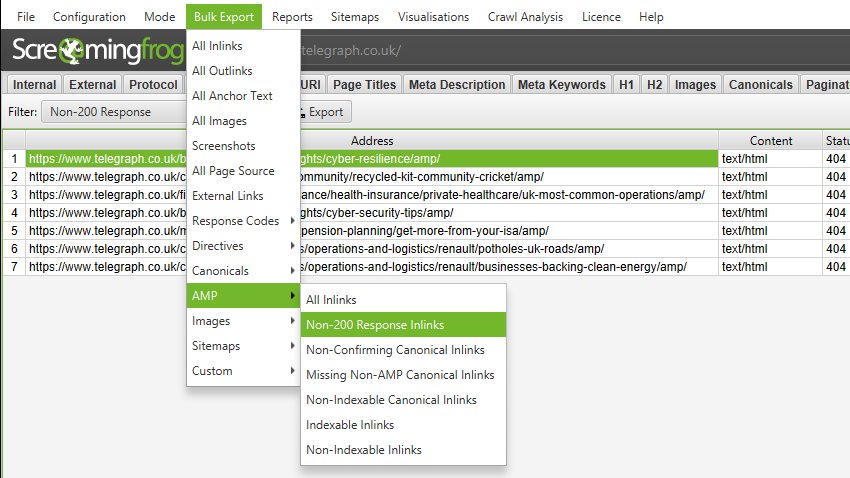The width and height of the screenshot is (850, 478).
Task: Expand the Directives submenu
Action: coord(243,246)
